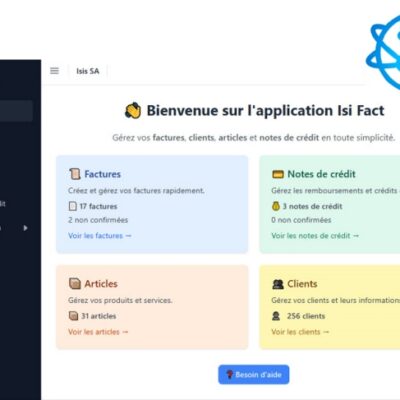This screenshot has height=400, width=400.
Task: Follow the Voir les factures link
Action: pos(100,236)
